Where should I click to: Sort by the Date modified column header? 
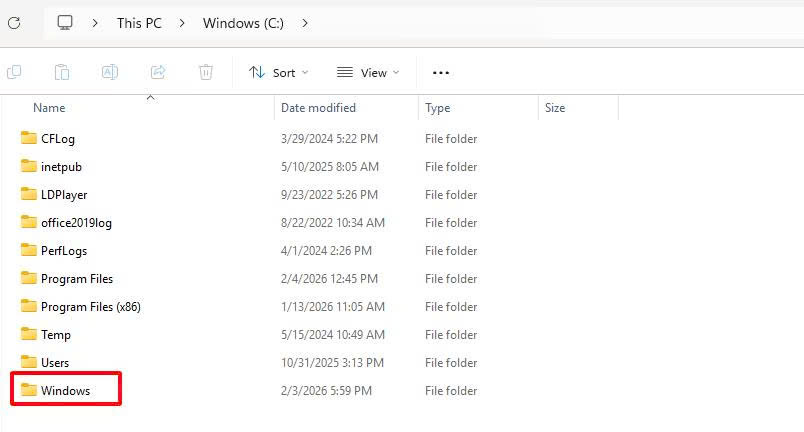pos(318,108)
